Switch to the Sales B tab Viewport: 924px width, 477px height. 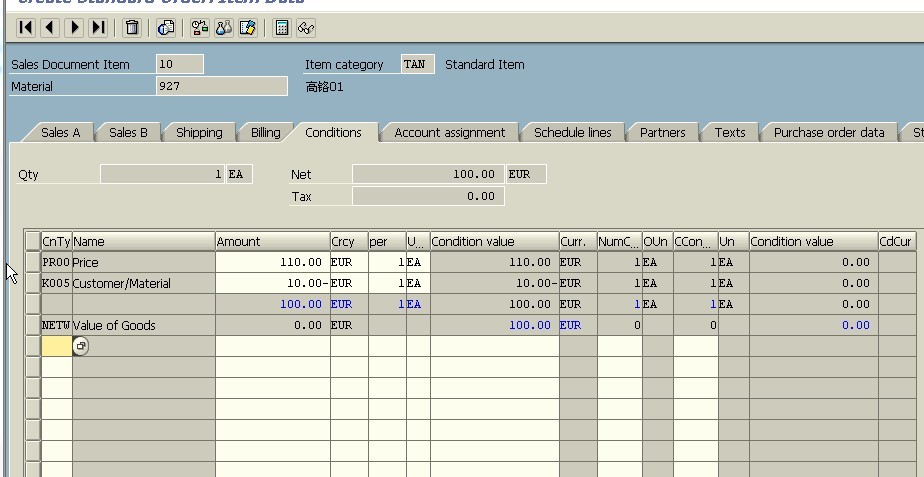pos(128,133)
